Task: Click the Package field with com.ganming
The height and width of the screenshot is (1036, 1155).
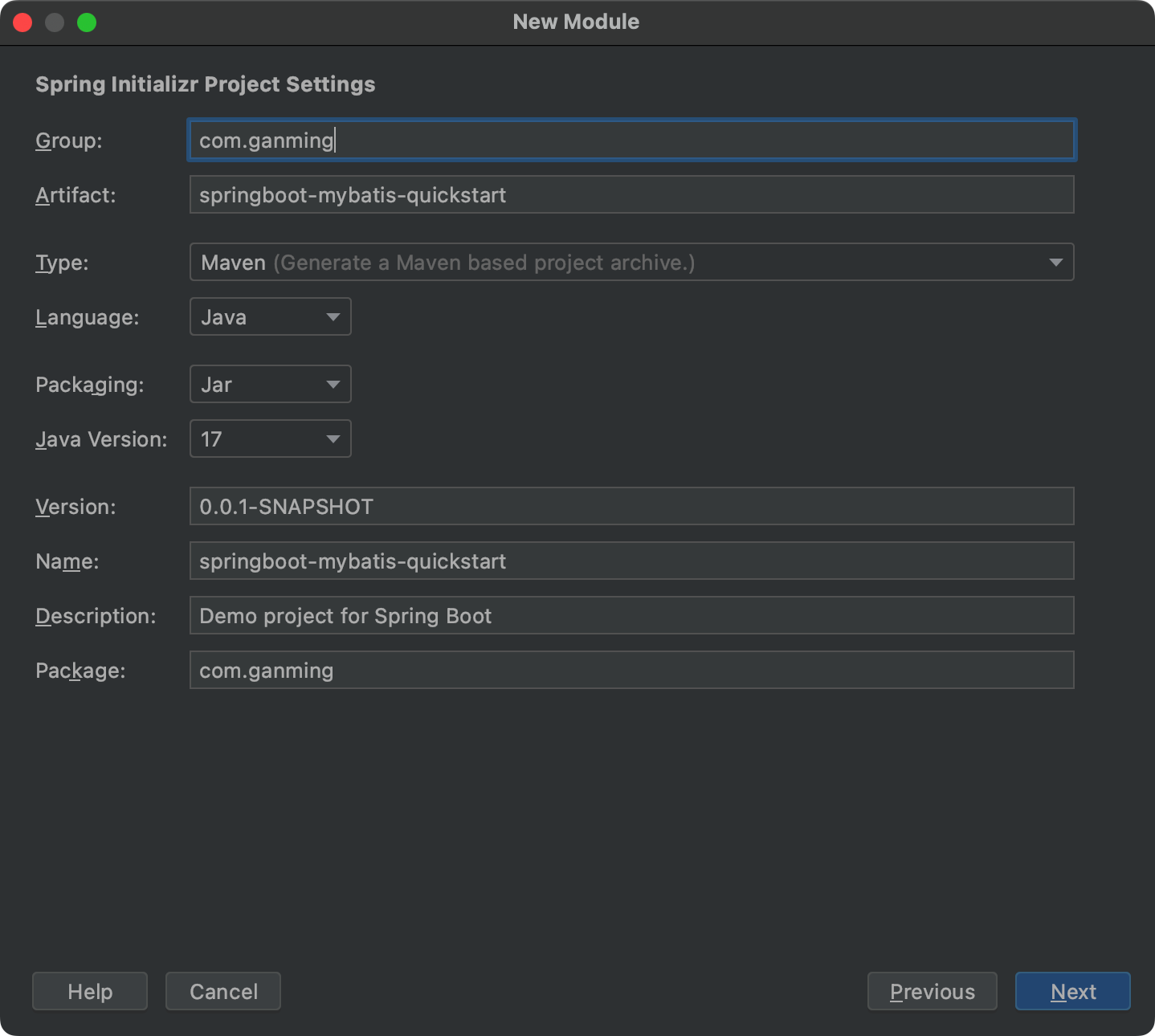Action: [x=631, y=671]
